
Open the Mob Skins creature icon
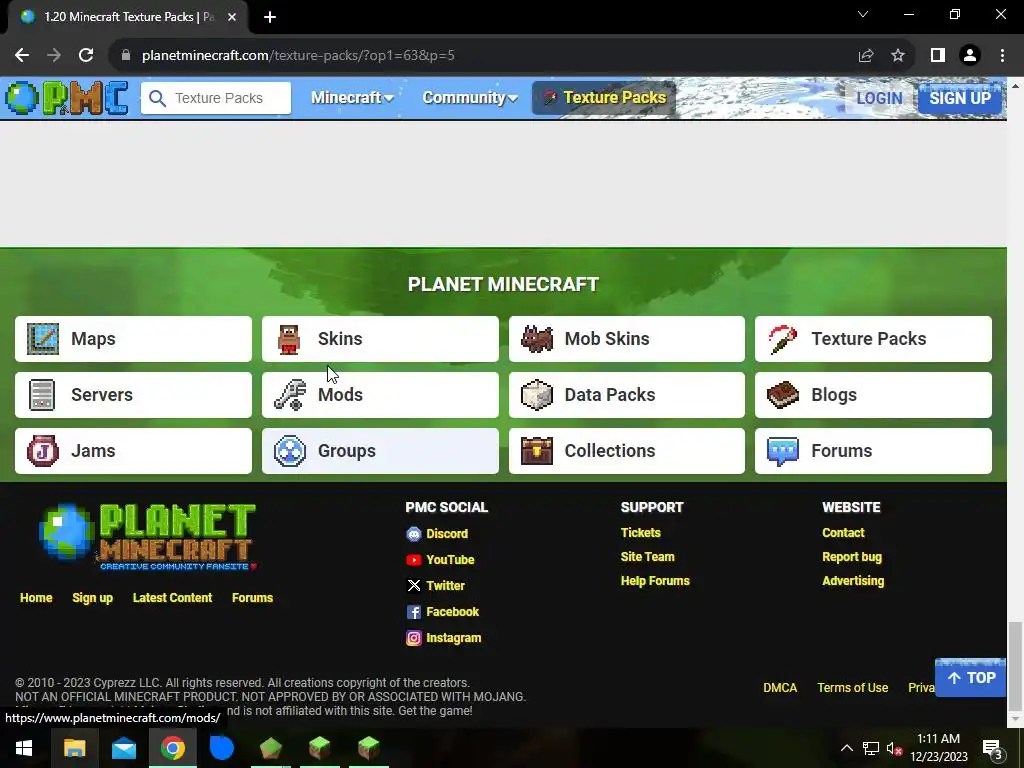coord(537,339)
